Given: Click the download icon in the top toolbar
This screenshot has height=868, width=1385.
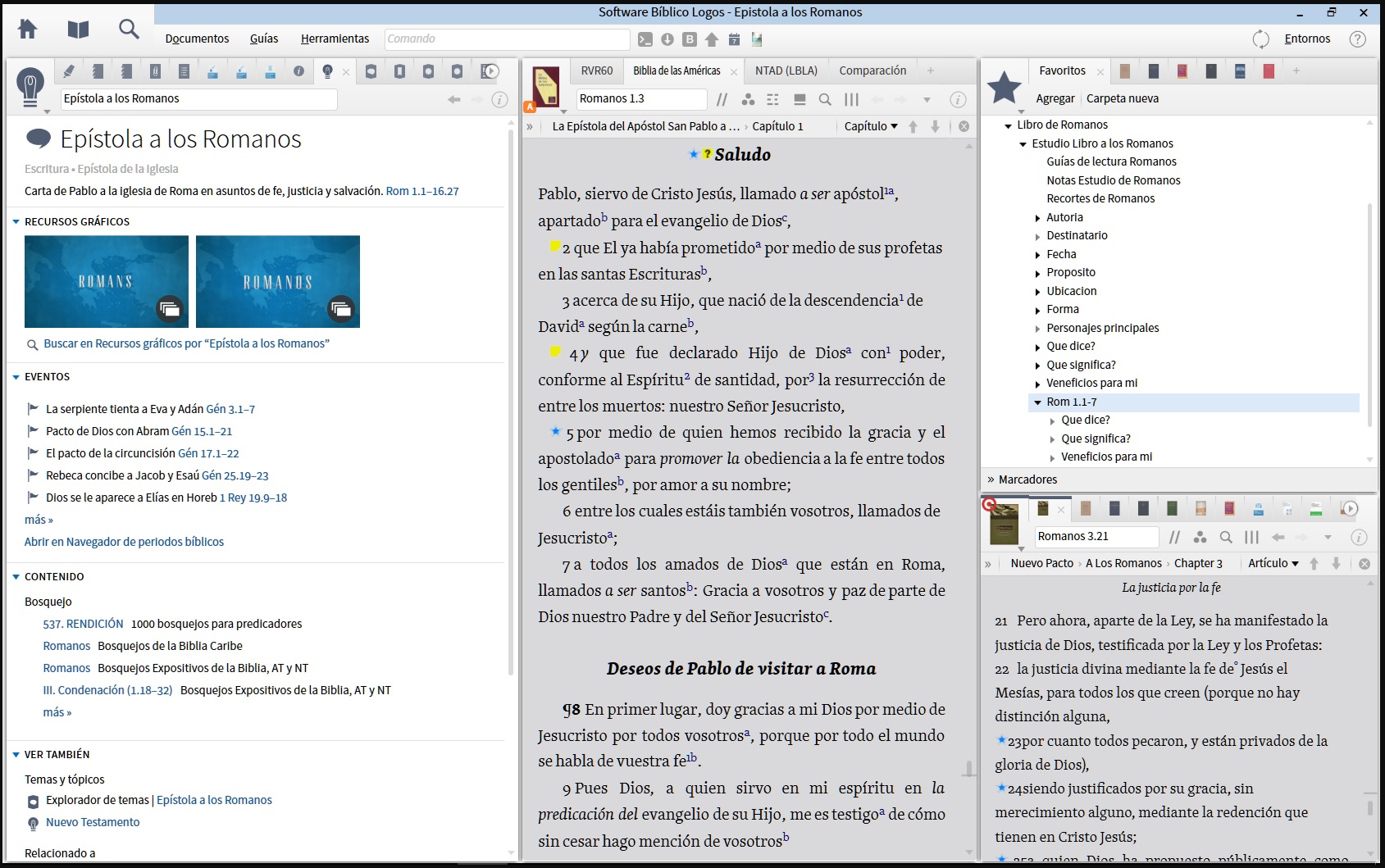Looking at the screenshot, I should tap(667, 39).
